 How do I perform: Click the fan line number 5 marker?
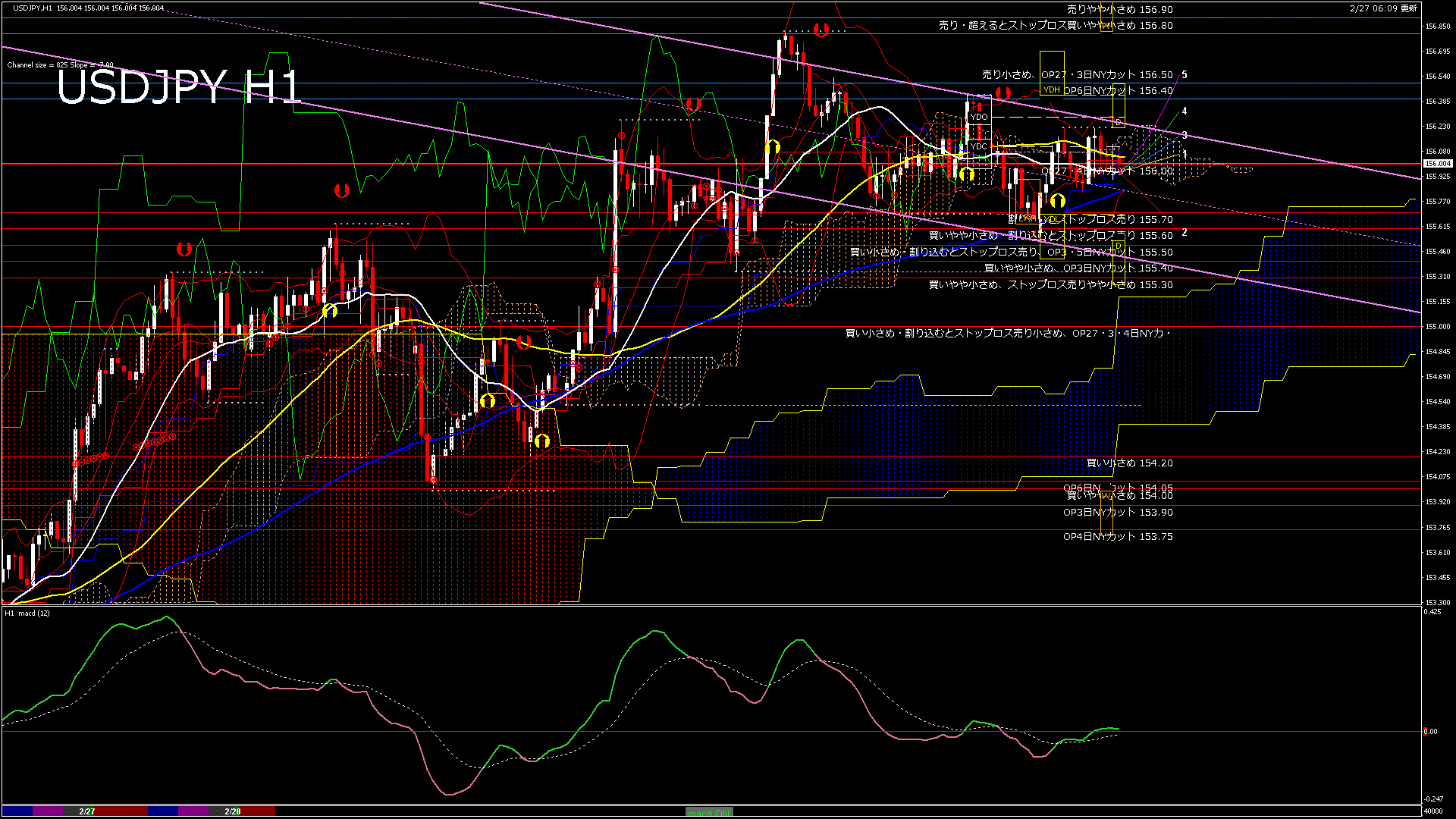pyautogui.click(x=1183, y=75)
